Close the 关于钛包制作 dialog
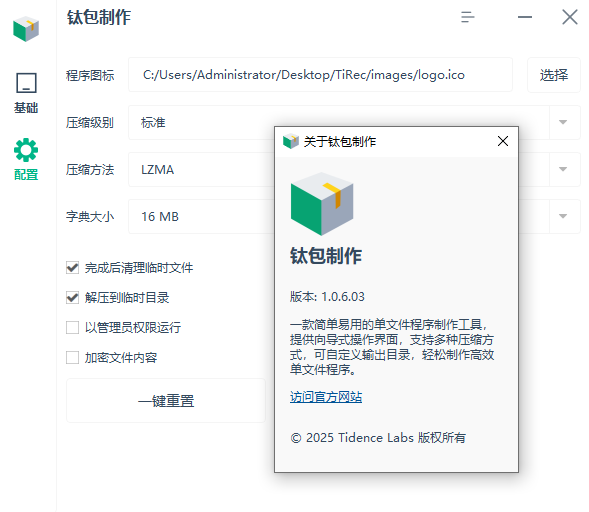Viewport: 589px width, 512px height. click(x=503, y=141)
